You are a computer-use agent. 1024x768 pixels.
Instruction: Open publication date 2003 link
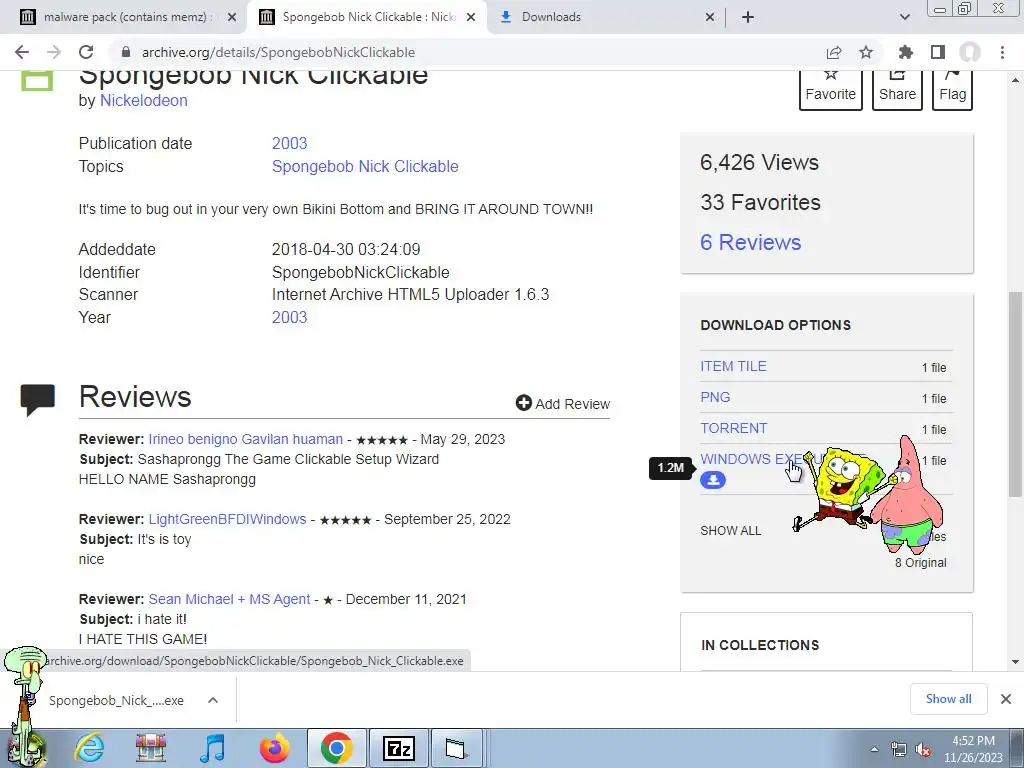[x=289, y=143]
